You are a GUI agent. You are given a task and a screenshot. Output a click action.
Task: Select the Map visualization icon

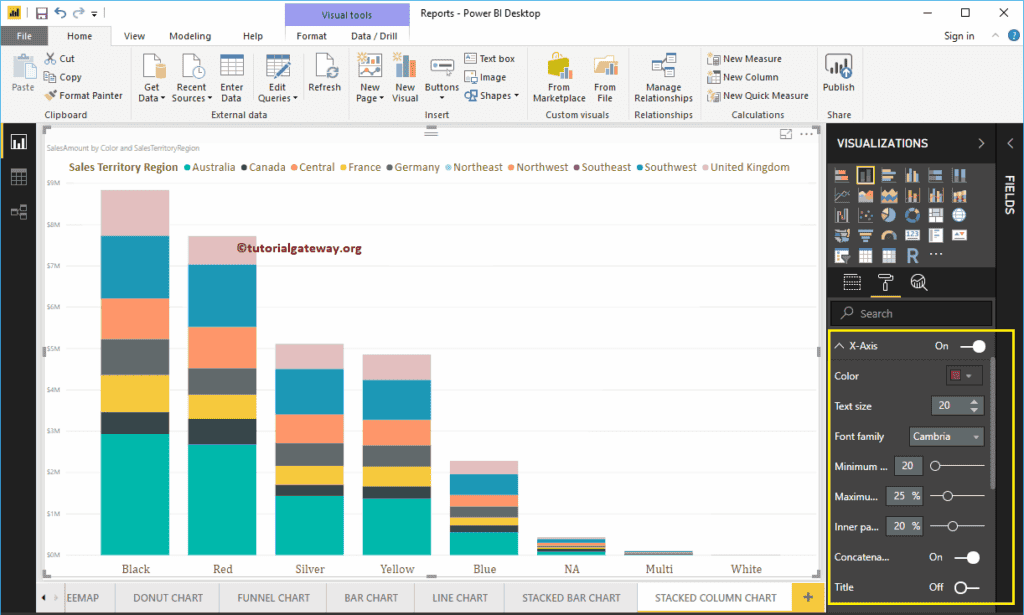point(959,215)
